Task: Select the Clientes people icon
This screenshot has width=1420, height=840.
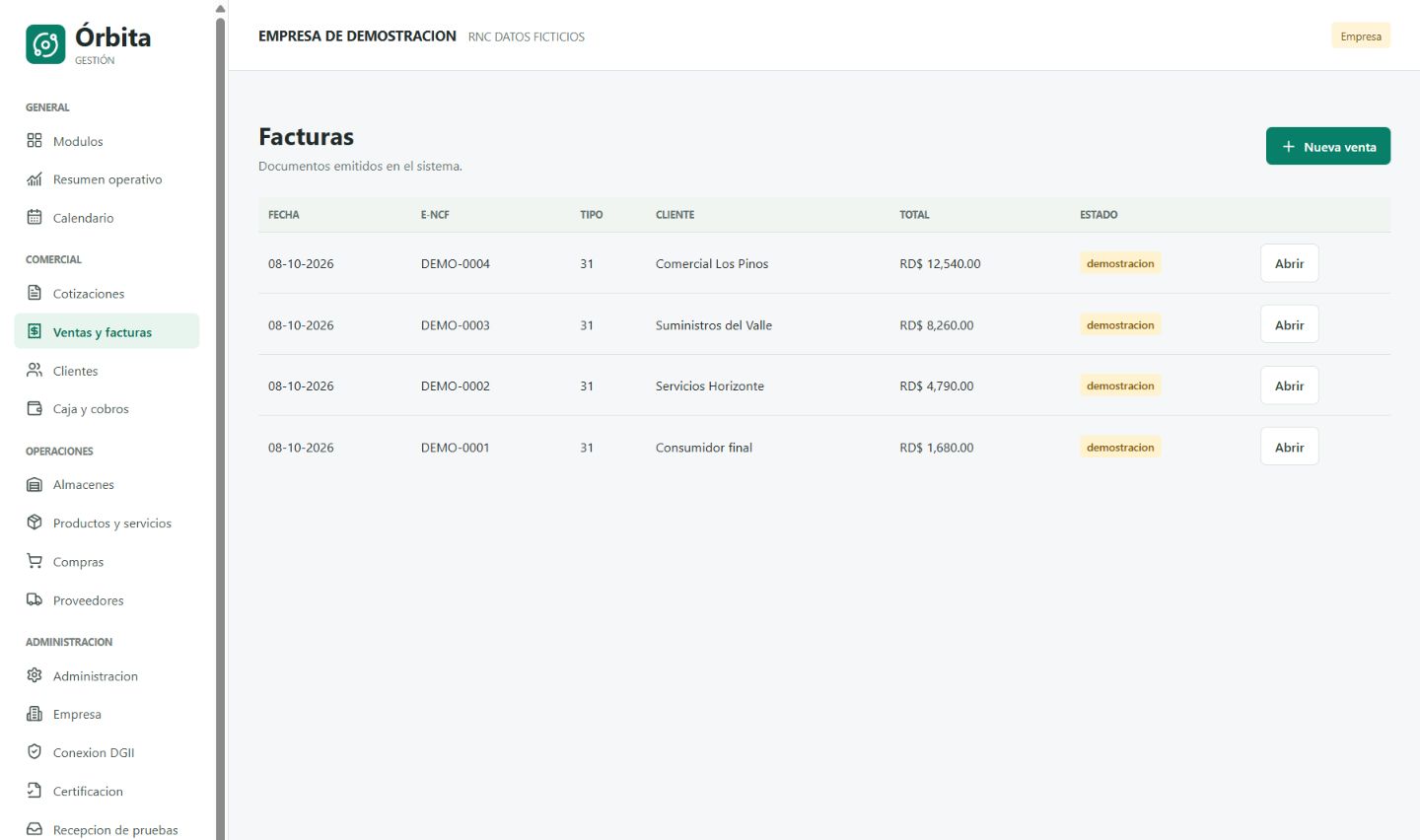Action: click(x=35, y=371)
